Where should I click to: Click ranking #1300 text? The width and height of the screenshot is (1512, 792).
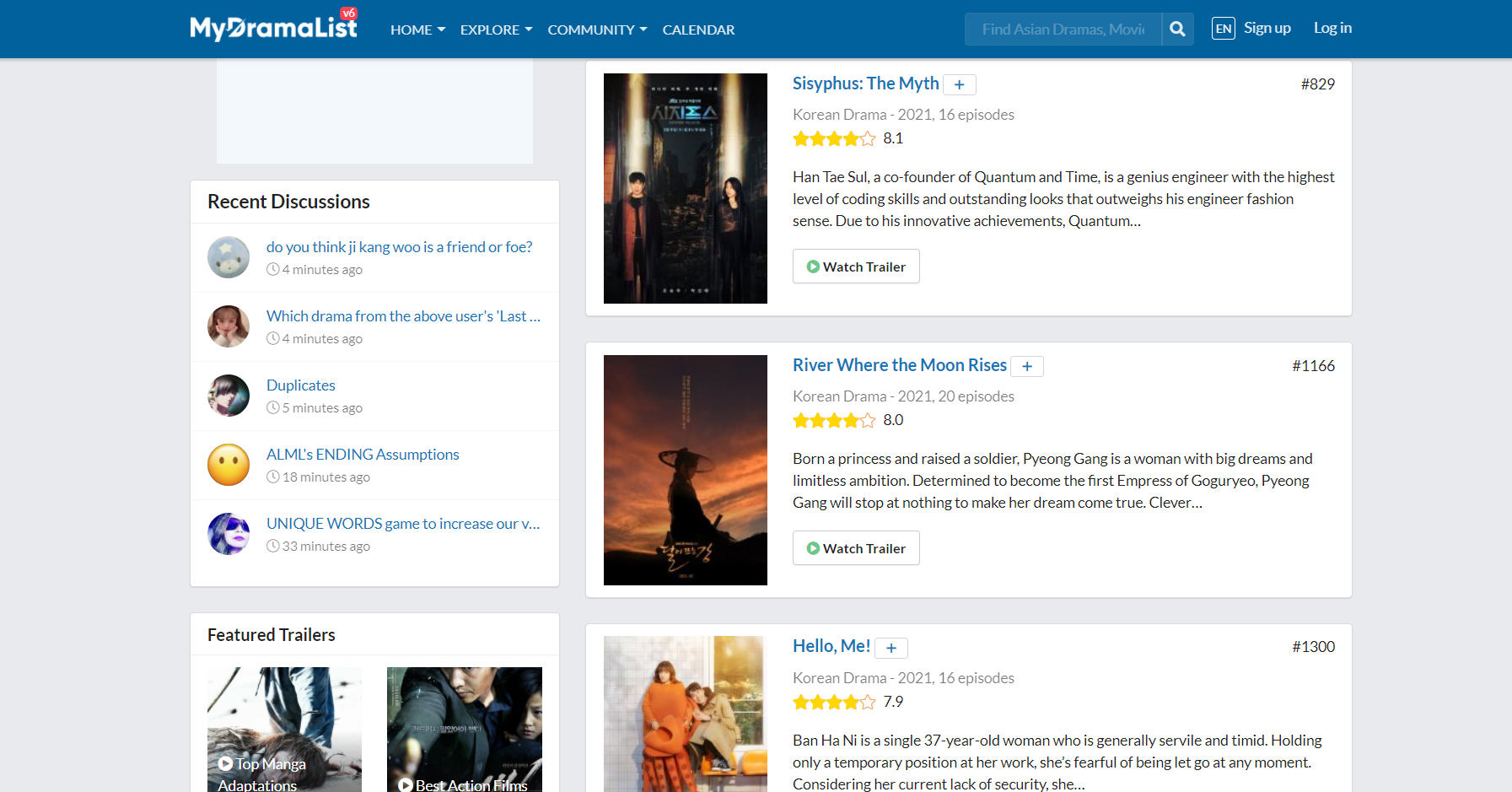1313,647
